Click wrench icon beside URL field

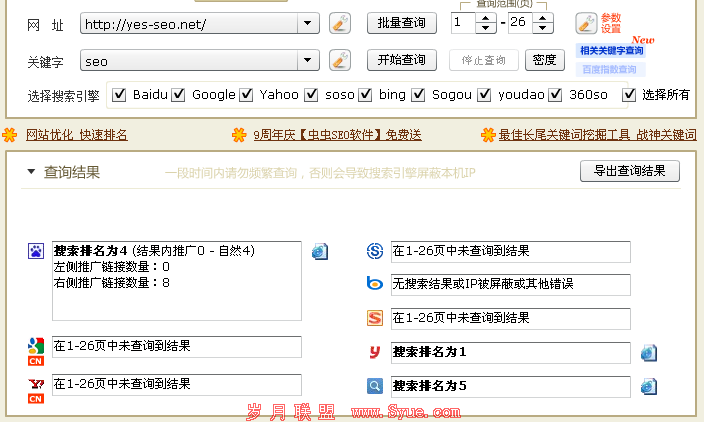[x=340, y=23]
